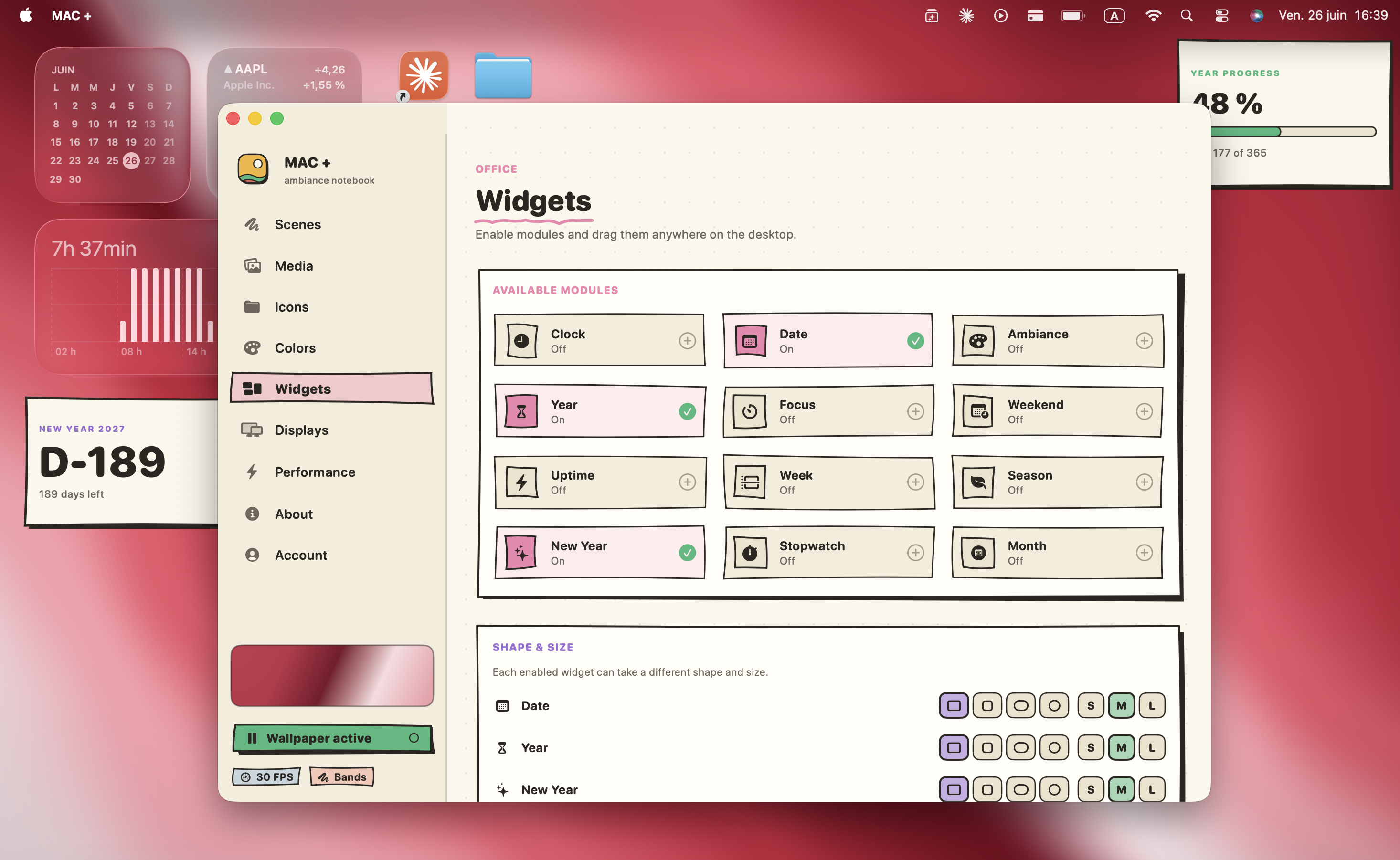Click the Stopwatch module icon
This screenshot has width=1400, height=860.
pyautogui.click(x=750, y=552)
